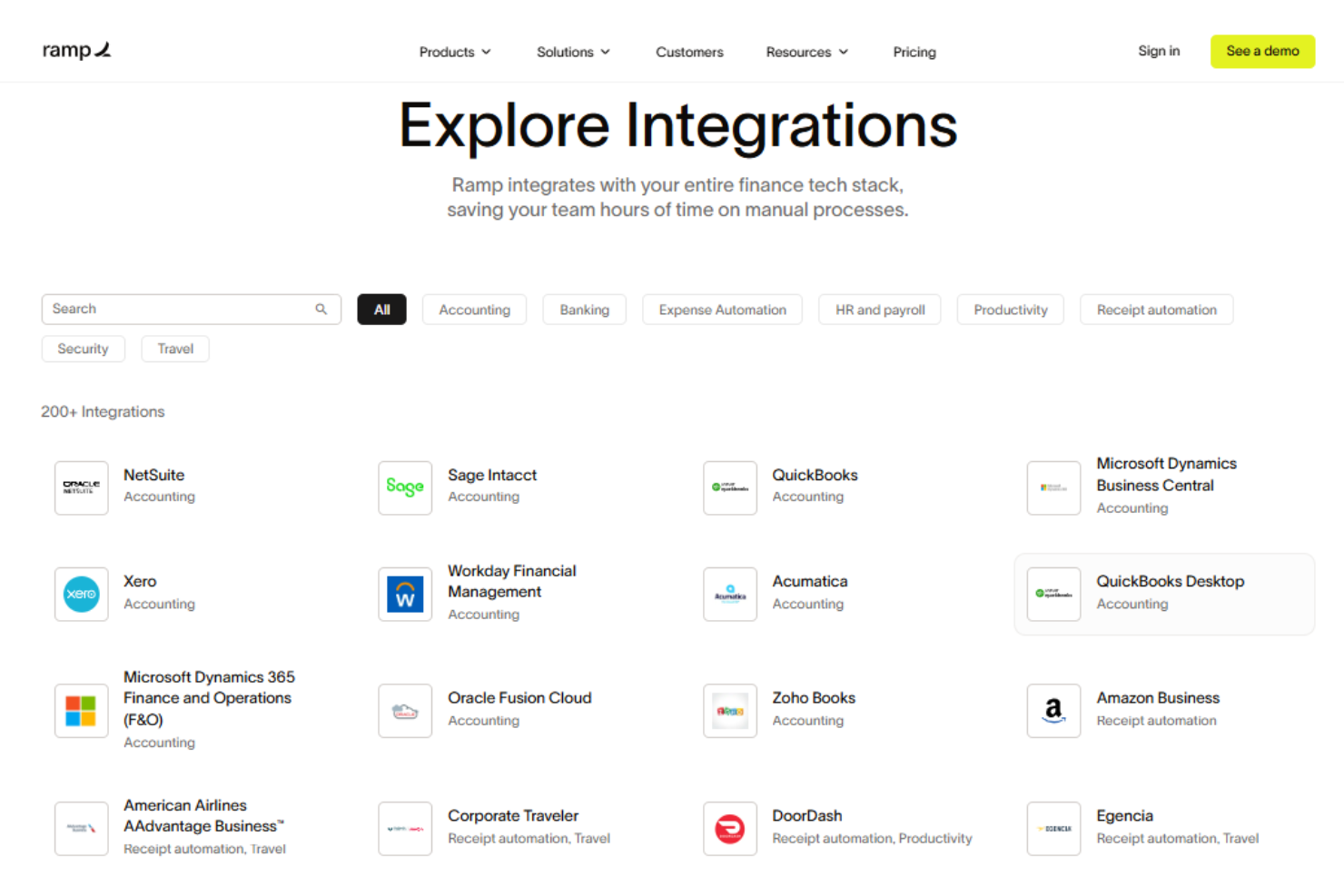Open the Egencia logo icon
Image resolution: width=1344 pixels, height=896 pixels.
coord(1053,829)
